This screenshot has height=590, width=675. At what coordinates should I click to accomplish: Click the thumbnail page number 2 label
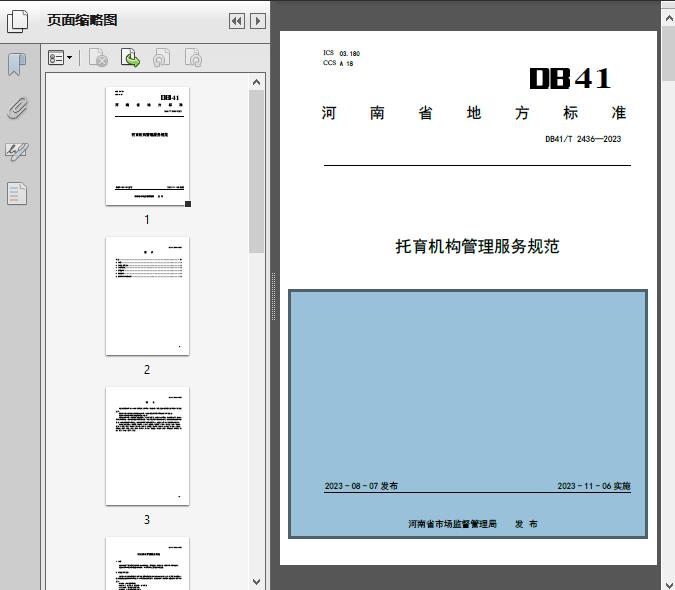147,370
